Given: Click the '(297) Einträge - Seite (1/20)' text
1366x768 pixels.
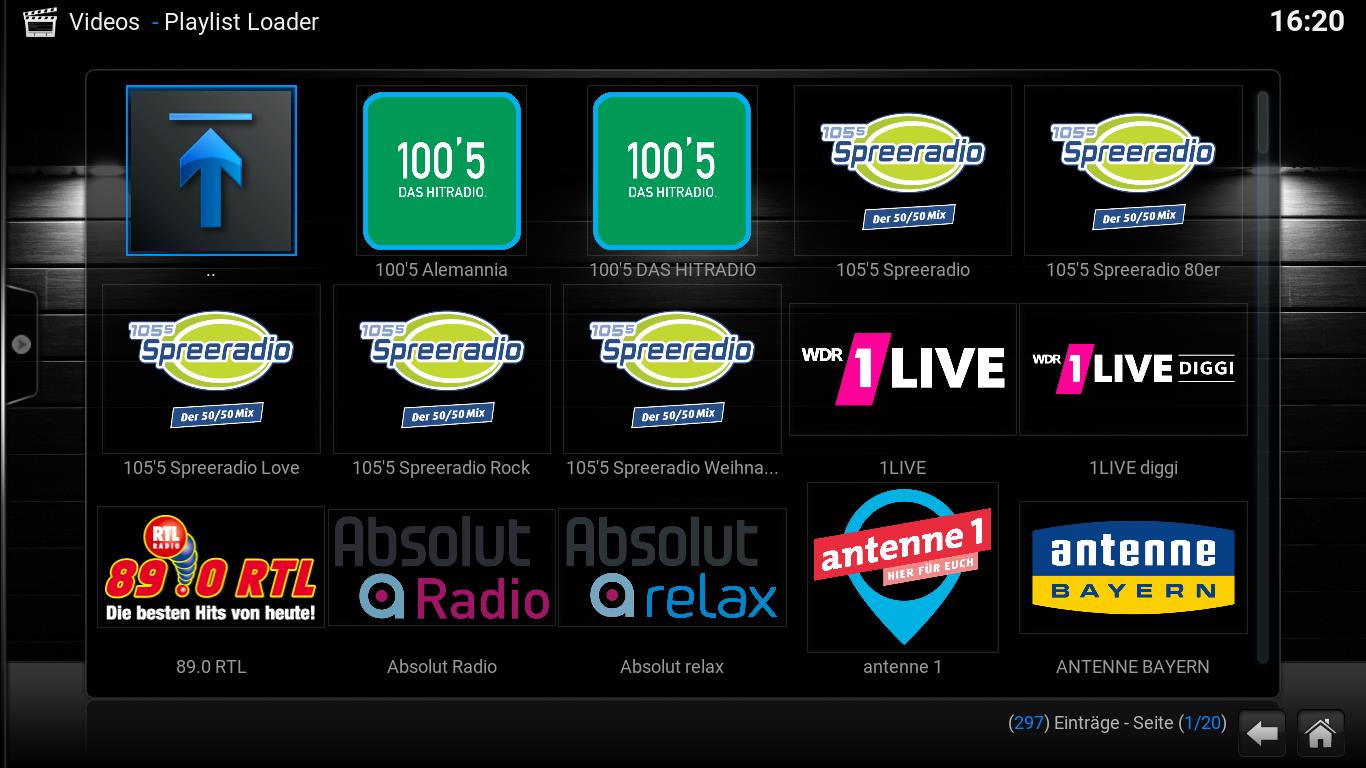Looking at the screenshot, I should tap(1117, 723).
